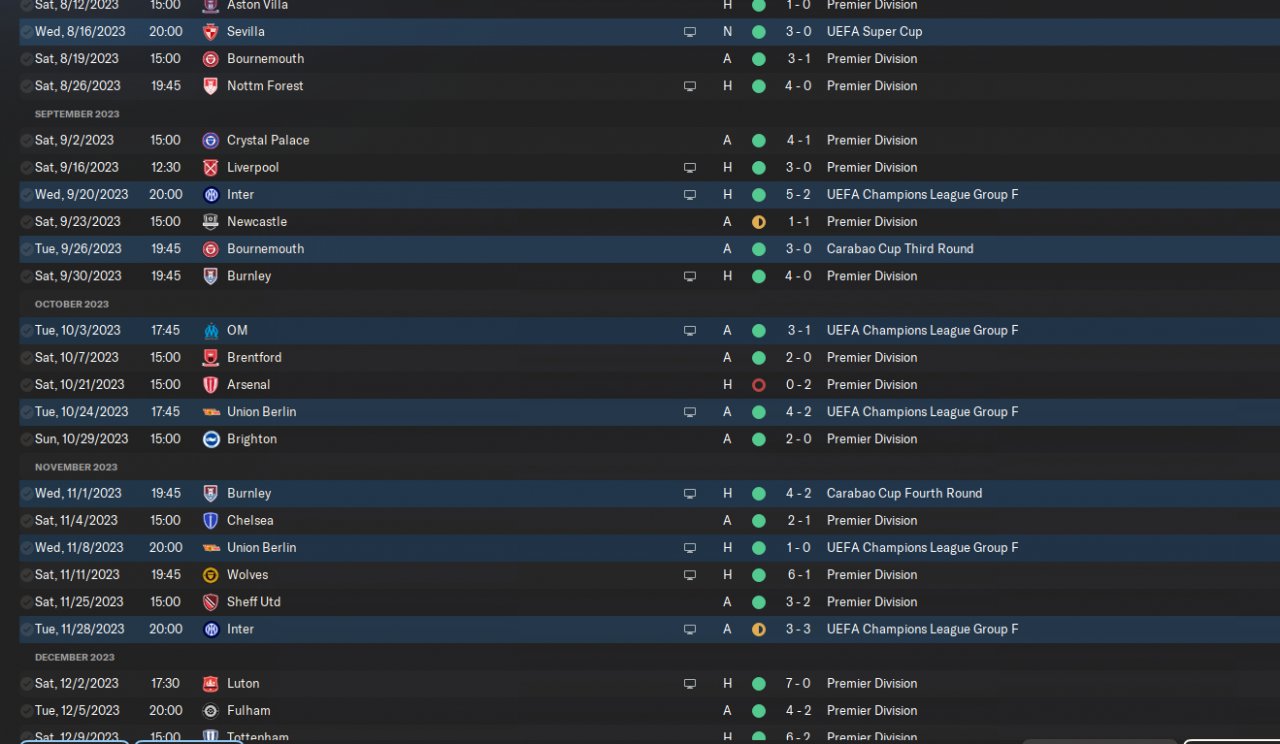Click the orange draw indicator for Newcastle match

point(758,222)
